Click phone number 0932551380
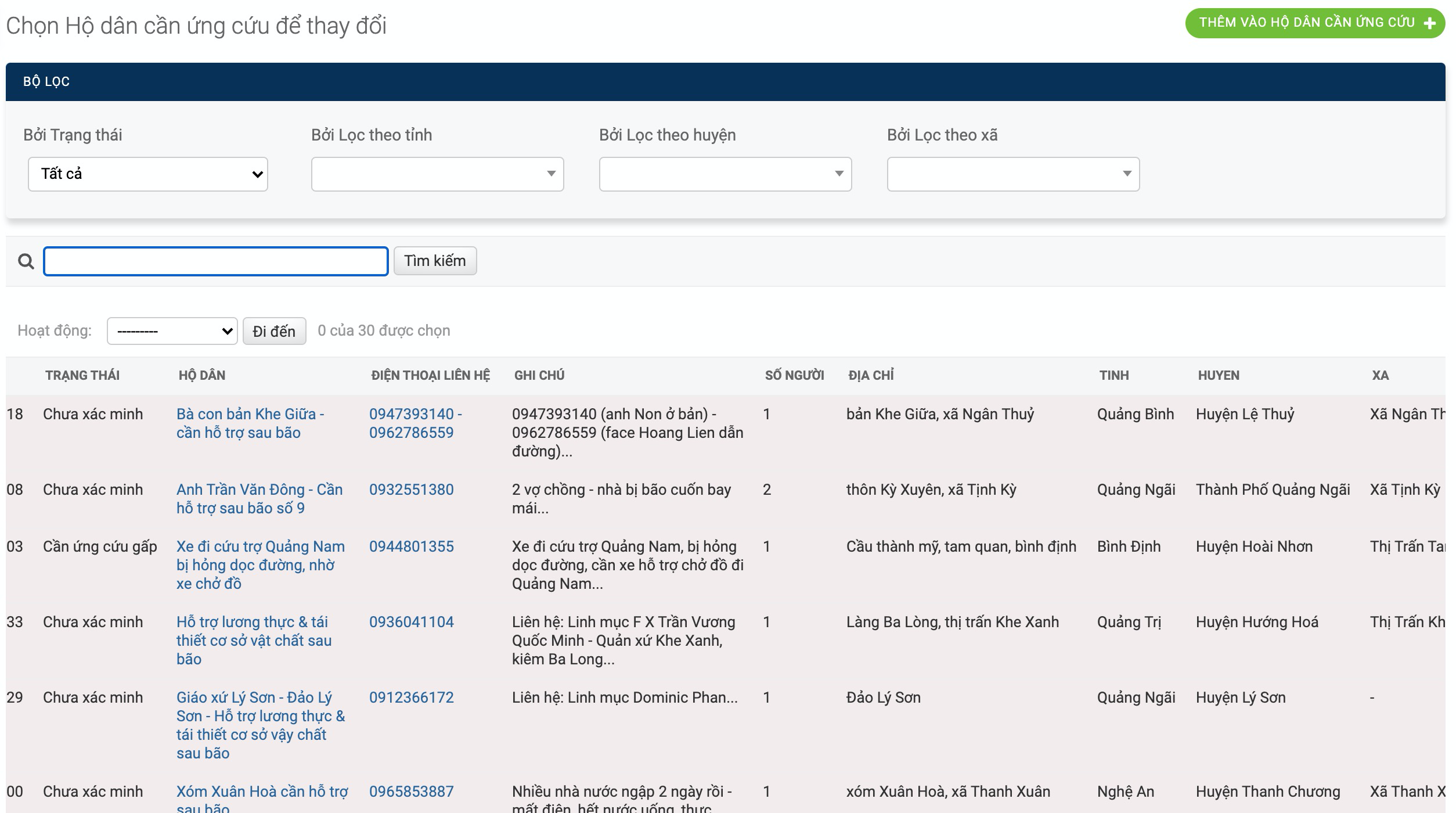 (x=412, y=490)
